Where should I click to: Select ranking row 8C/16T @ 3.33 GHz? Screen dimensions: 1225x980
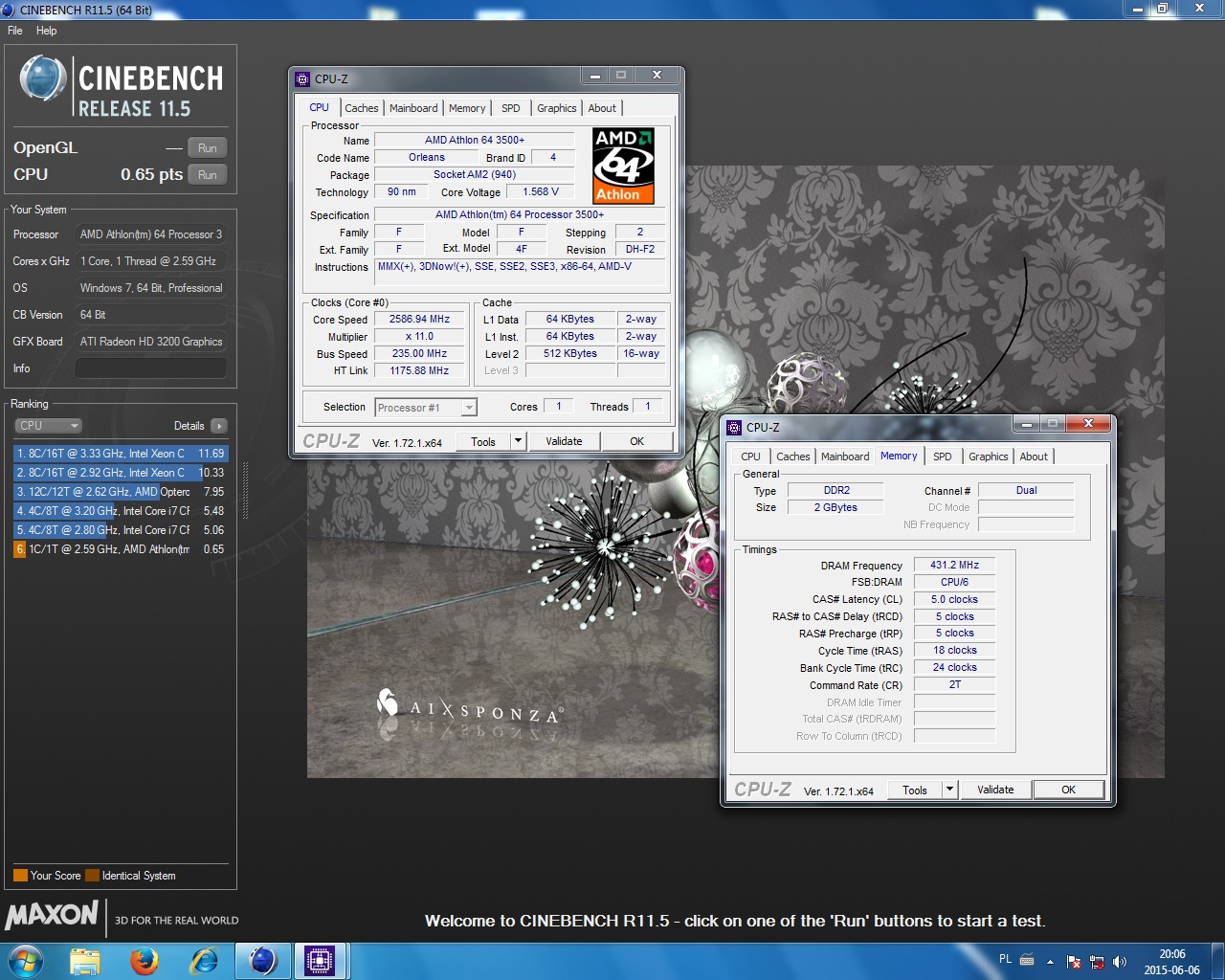[x=121, y=454]
